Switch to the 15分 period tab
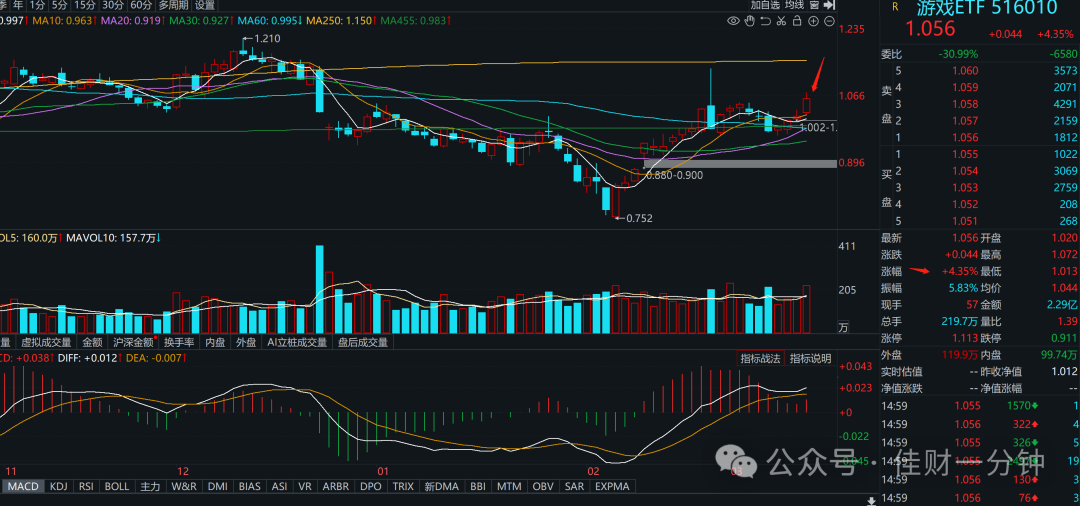This screenshot has height=506, width=1080. (85, 5)
